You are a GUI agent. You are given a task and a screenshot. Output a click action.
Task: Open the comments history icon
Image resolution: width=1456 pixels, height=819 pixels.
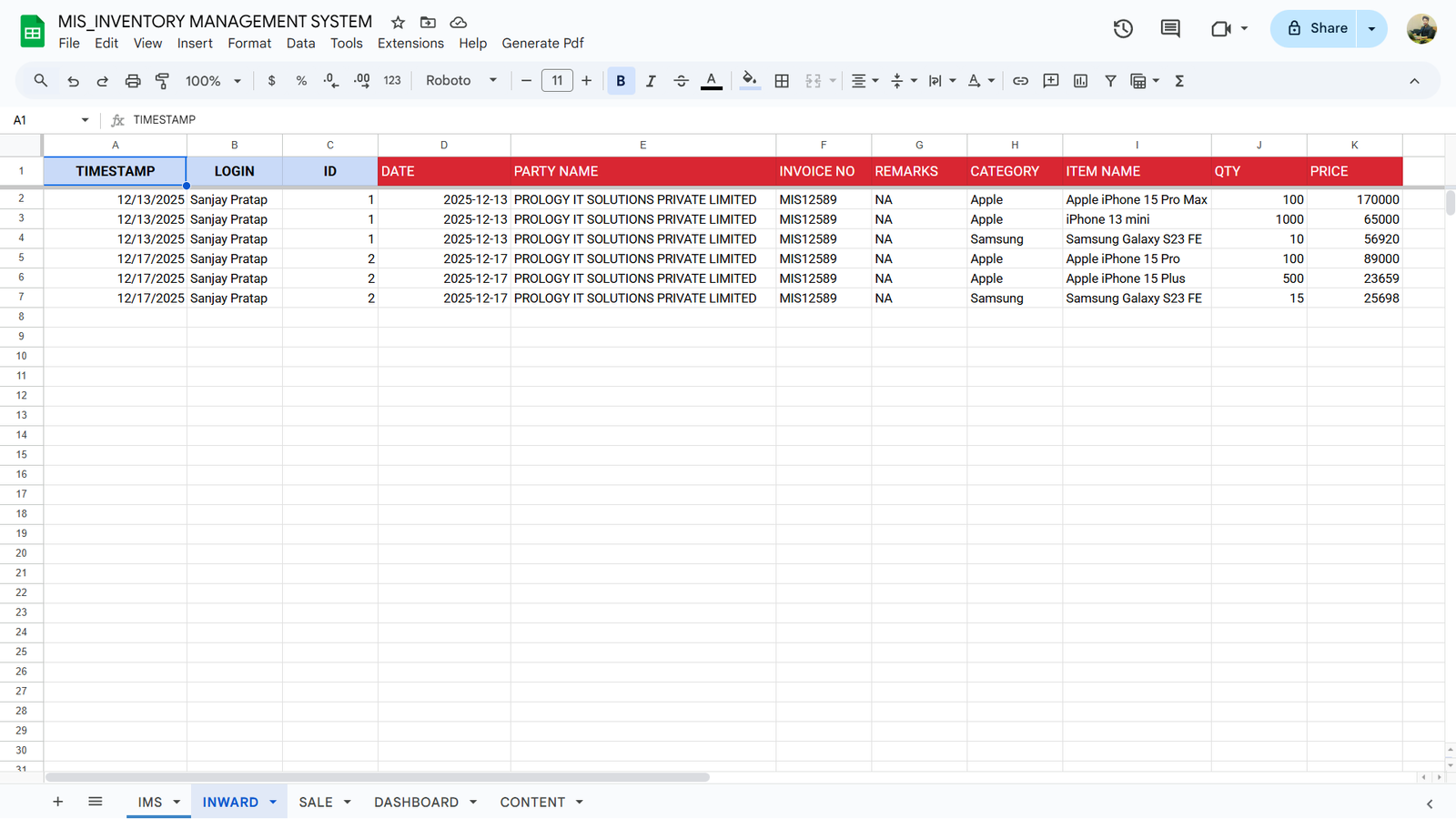tap(1170, 28)
